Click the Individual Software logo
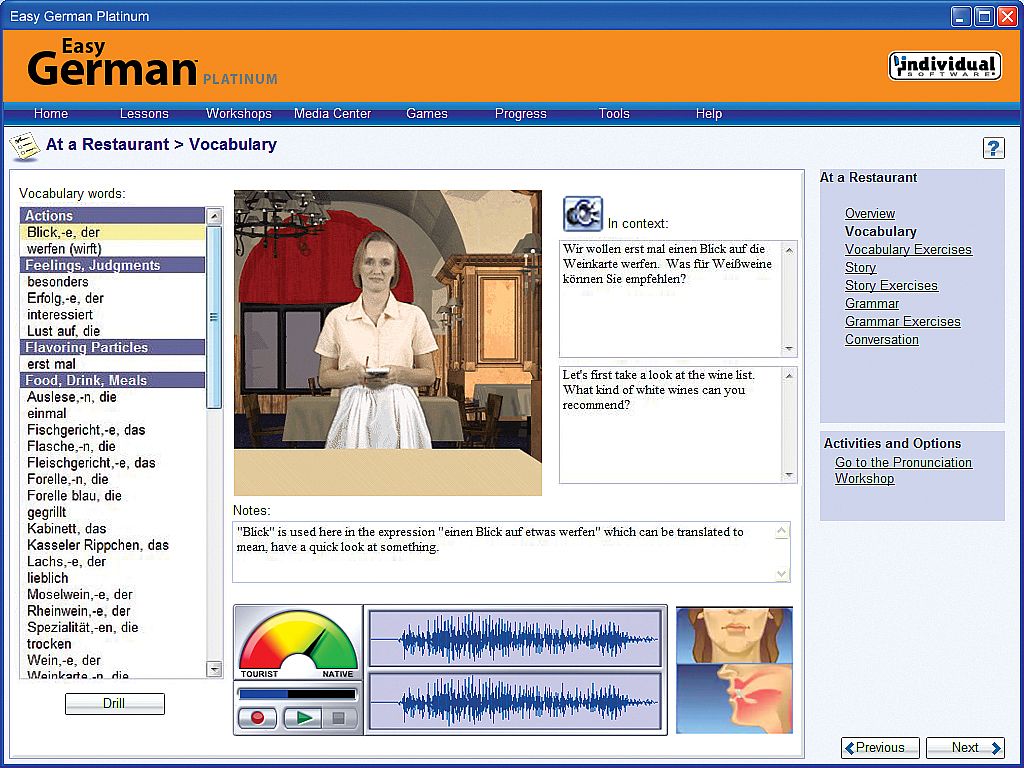This screenshot has height=768, width=1024. click(944, 66)
